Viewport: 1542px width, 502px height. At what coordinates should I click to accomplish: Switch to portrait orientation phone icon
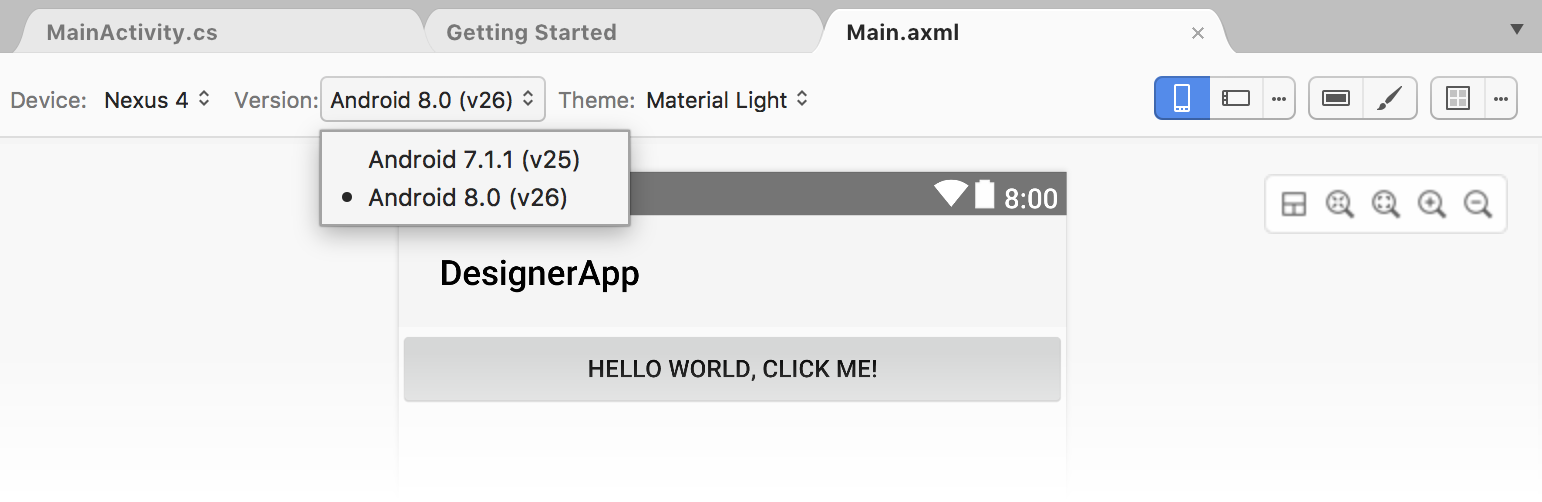click(1182, 98)
